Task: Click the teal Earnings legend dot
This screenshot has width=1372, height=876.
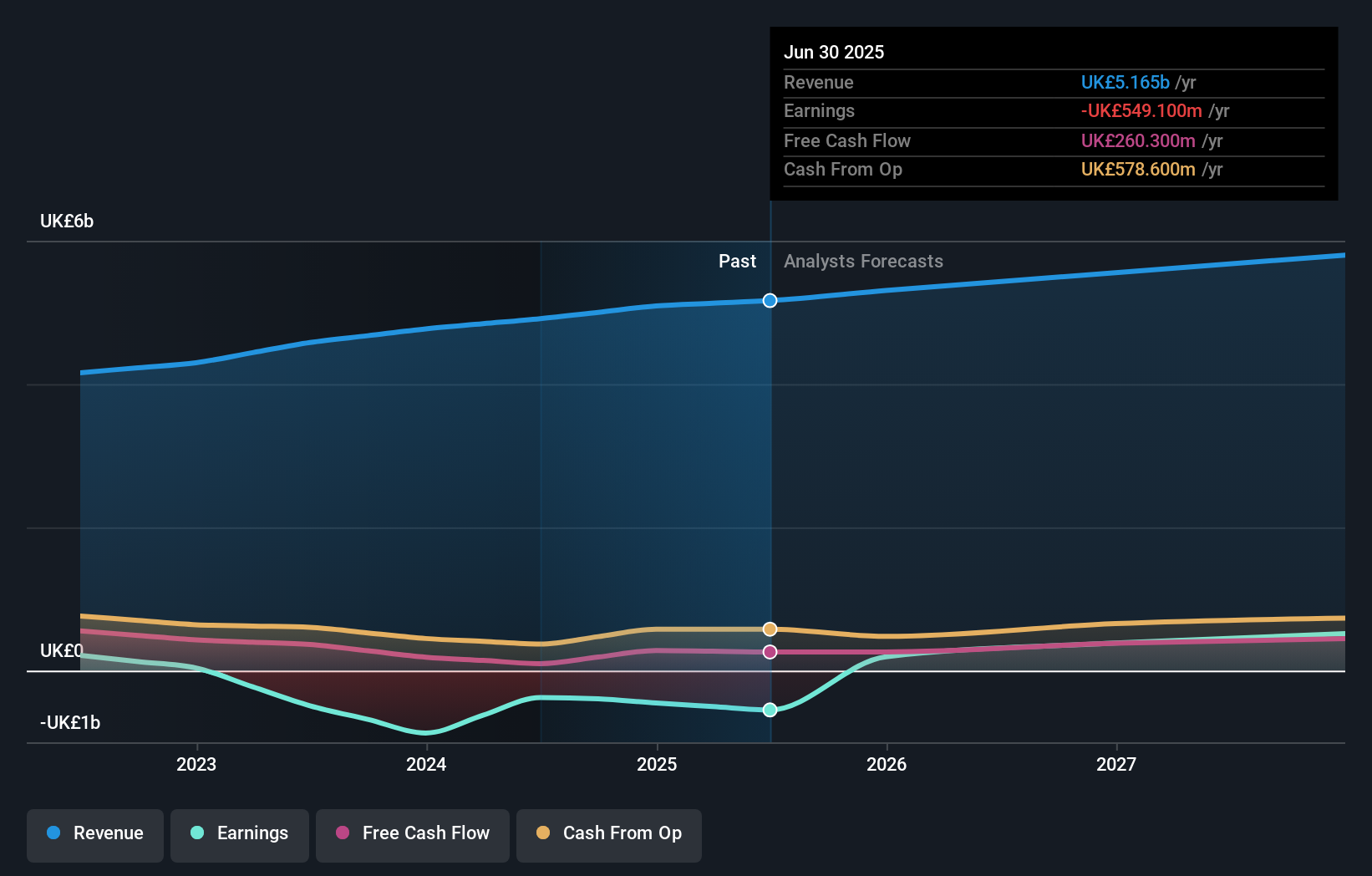Action: 196,833
